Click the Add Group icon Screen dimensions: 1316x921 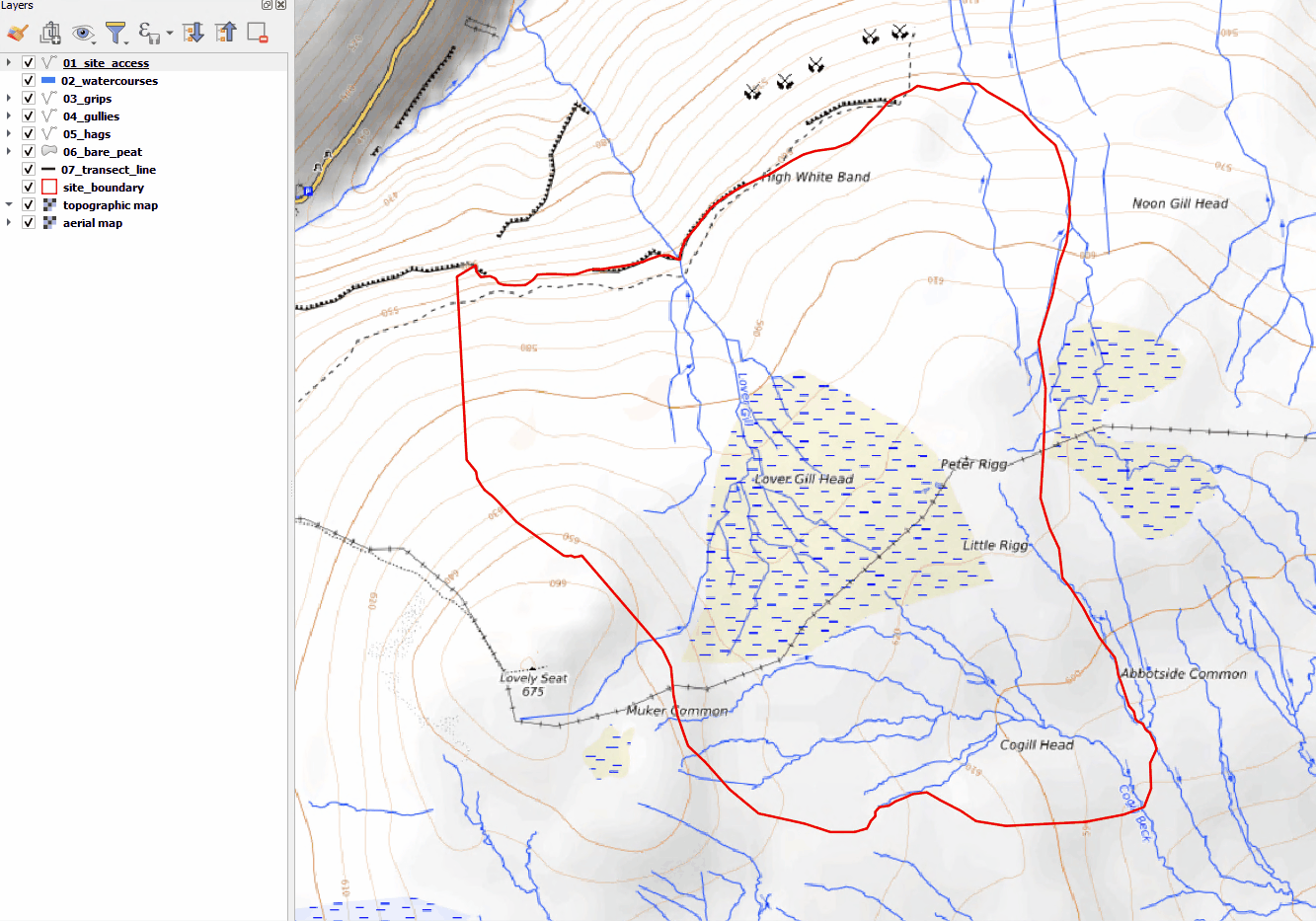tap(50, 33)
